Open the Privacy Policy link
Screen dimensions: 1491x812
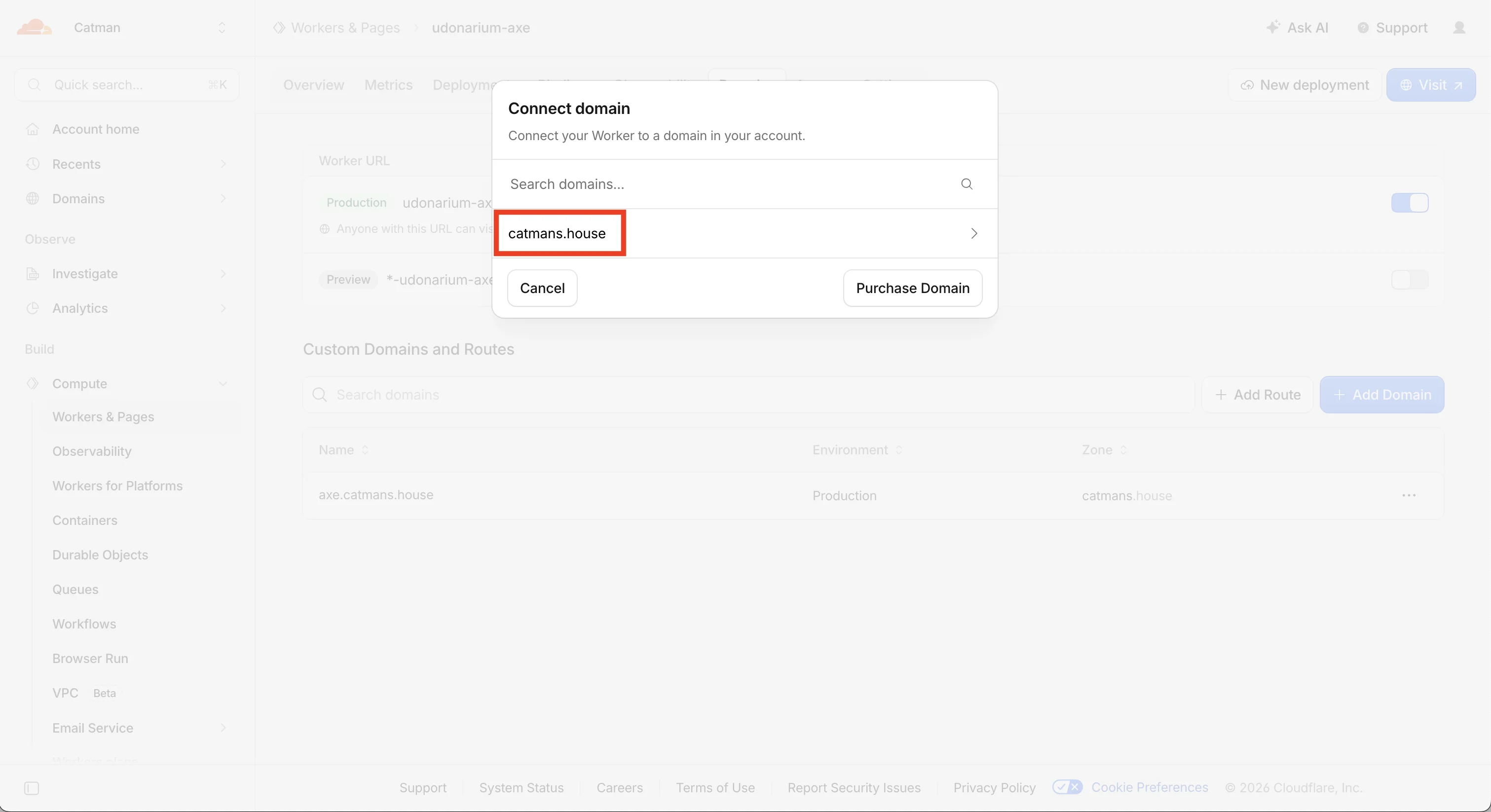(995, 788)
